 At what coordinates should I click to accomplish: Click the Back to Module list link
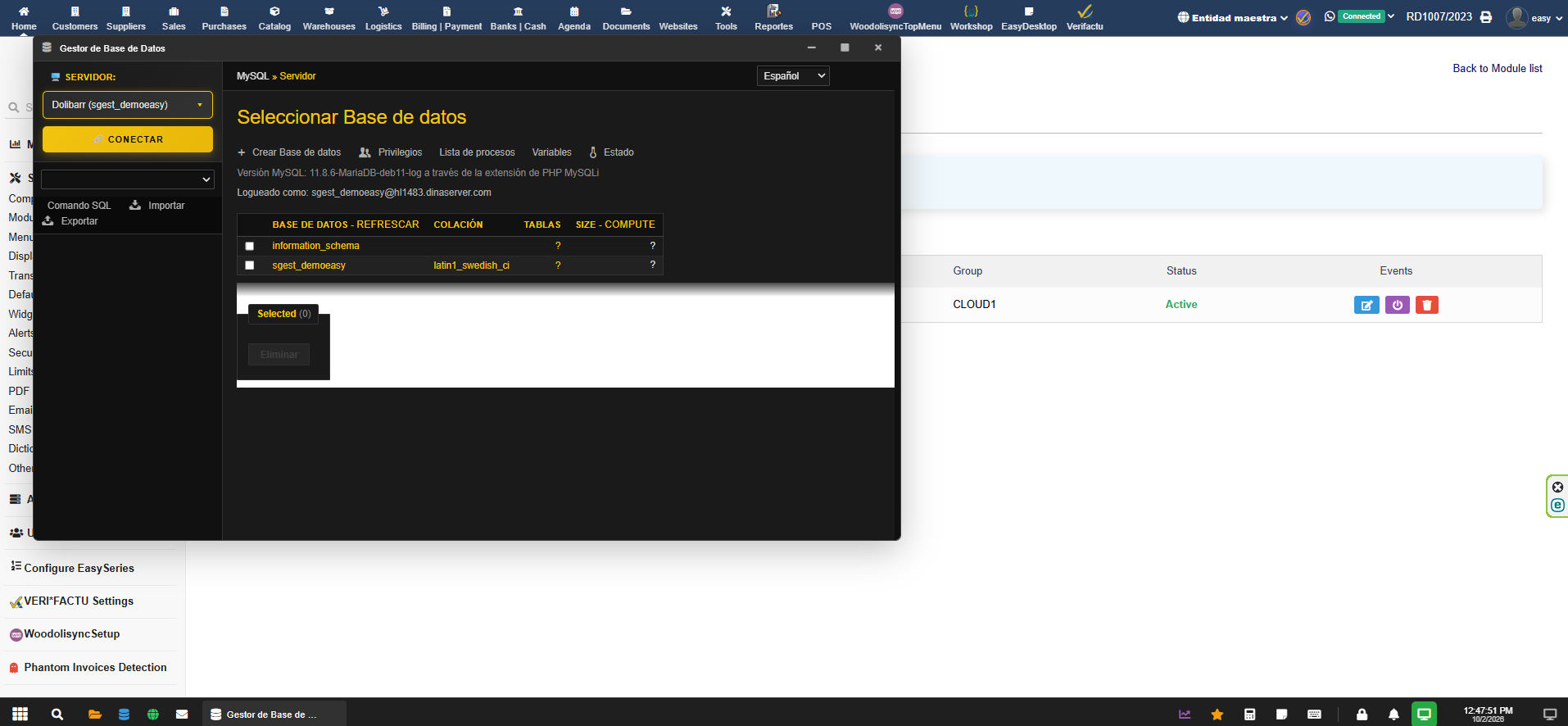(x=1497, y=69)
